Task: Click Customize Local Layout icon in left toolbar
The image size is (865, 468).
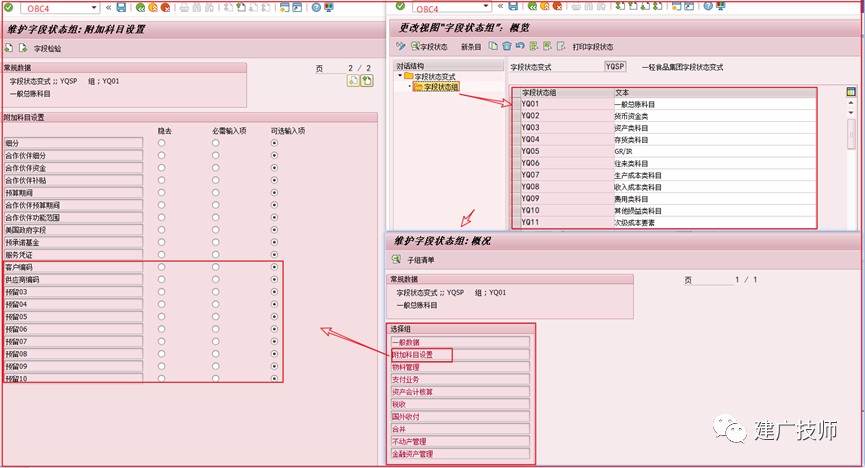Action: 328,7
